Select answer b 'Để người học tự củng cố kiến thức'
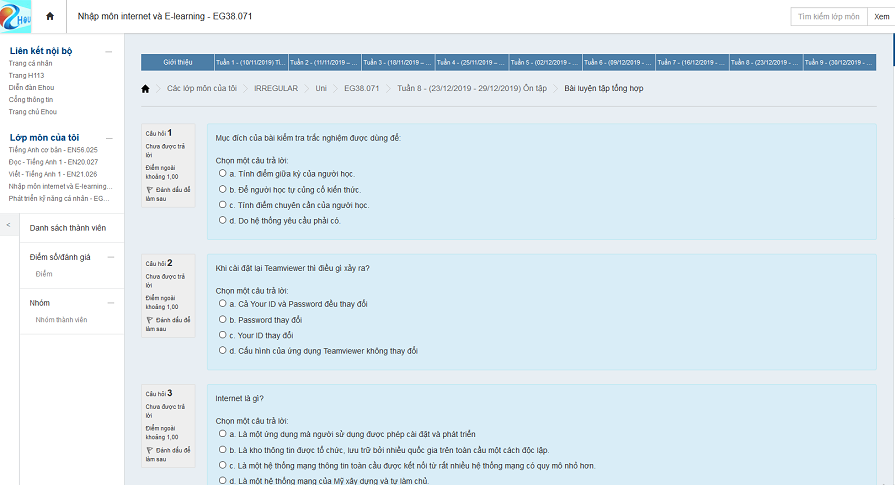This screenshot has width=895, height=485. [x=222, y=189]
